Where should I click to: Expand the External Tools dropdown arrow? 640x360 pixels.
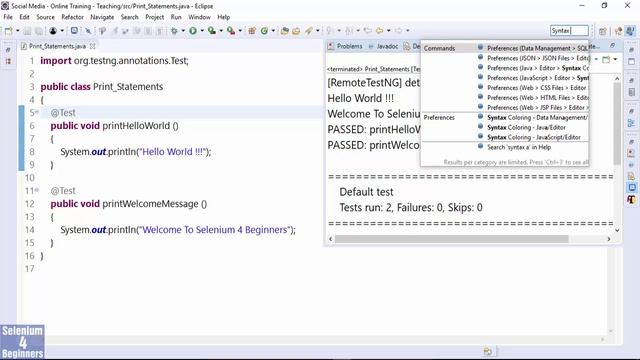click(240, 31)
